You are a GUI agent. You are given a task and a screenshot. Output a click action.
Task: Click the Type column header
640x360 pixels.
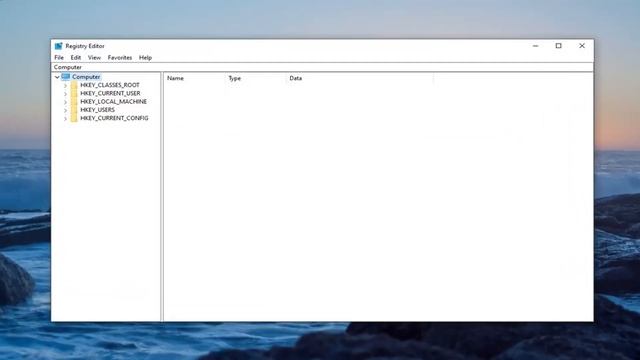(256, 78)
